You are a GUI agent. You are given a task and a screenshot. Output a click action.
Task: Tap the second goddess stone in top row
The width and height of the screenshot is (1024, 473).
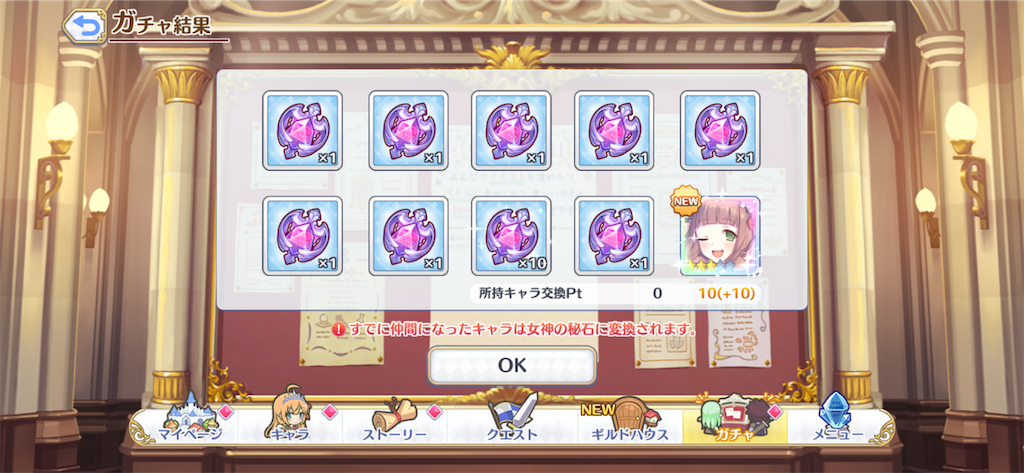tap(408, 131)
